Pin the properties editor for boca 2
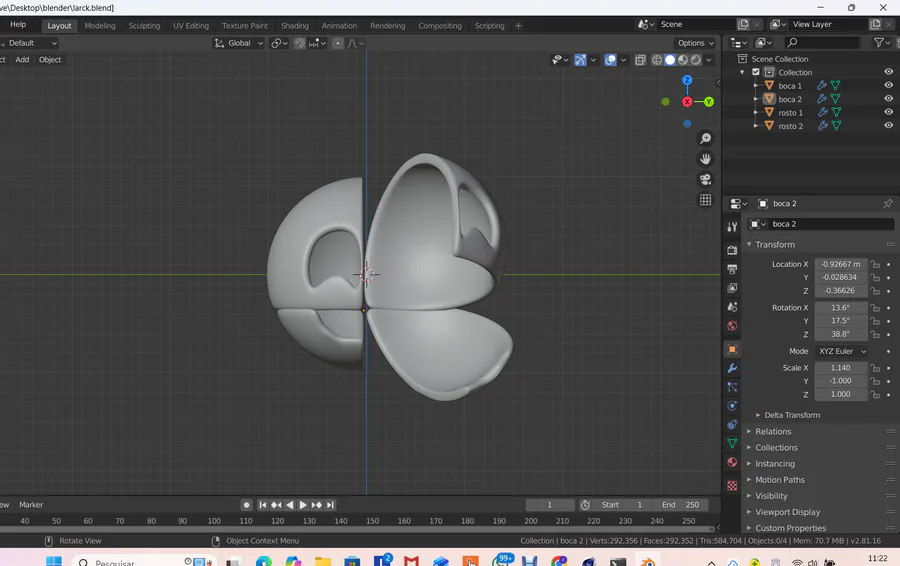 (887, 204)
